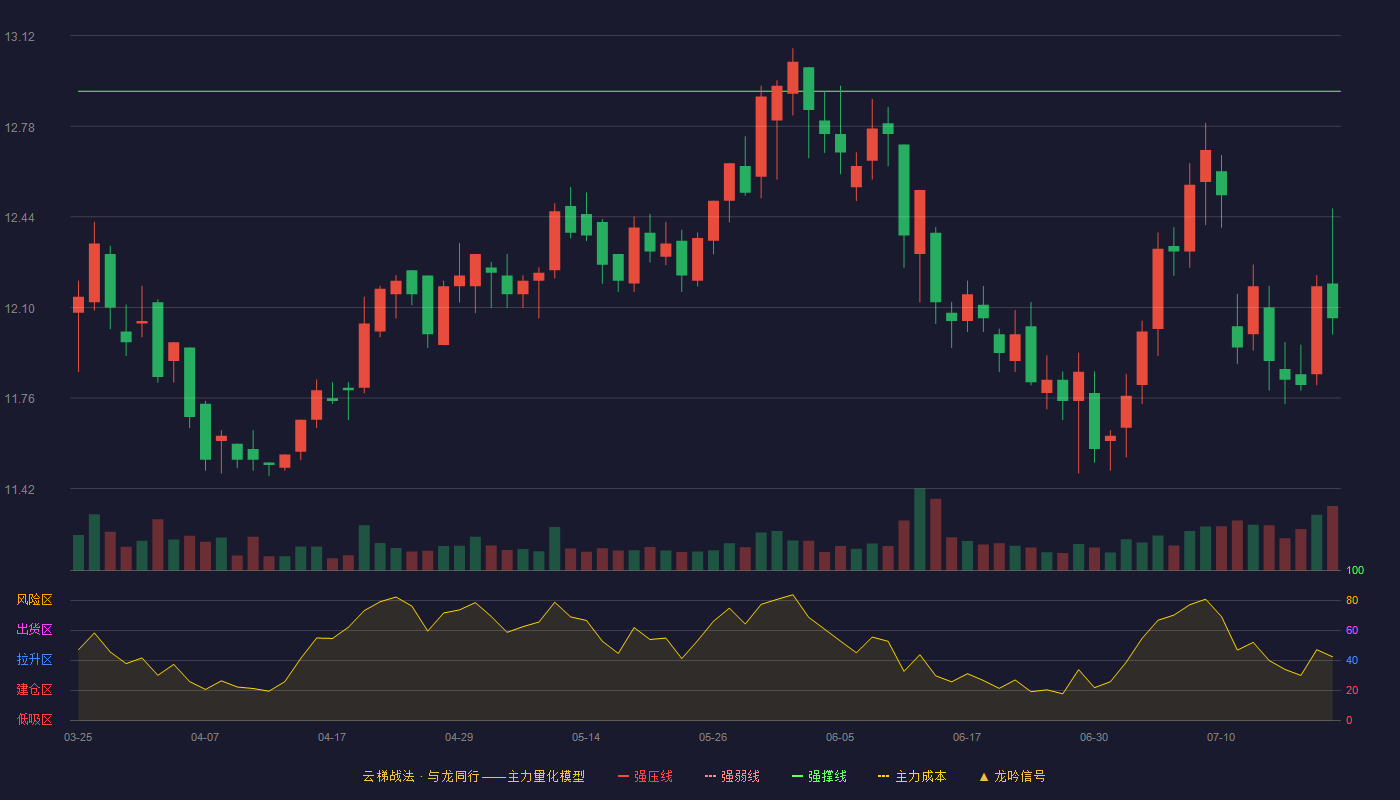Click the 11.42 price axis label
The width and height of the screenshot is (1400, 800).
point(19,490)
